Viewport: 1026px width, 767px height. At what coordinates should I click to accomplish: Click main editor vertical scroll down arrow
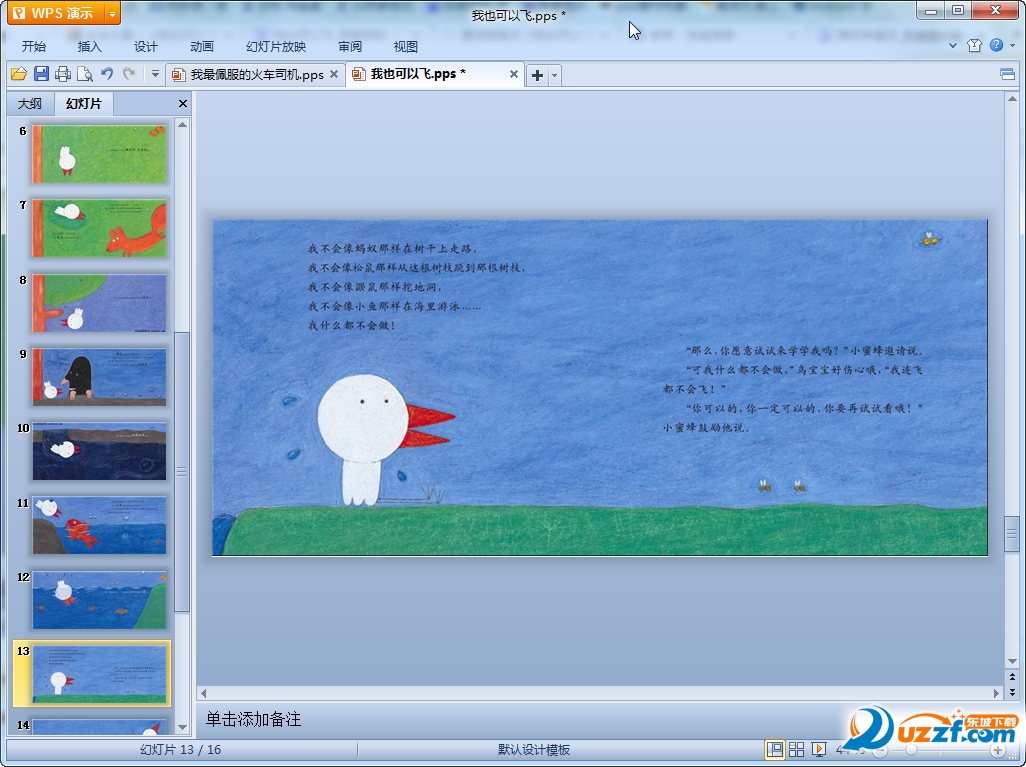pyautogui.click(x=1012, y=660)
